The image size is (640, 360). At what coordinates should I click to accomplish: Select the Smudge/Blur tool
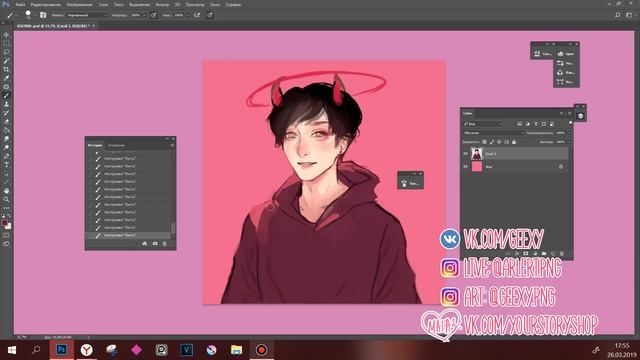[x=6, y=139]
